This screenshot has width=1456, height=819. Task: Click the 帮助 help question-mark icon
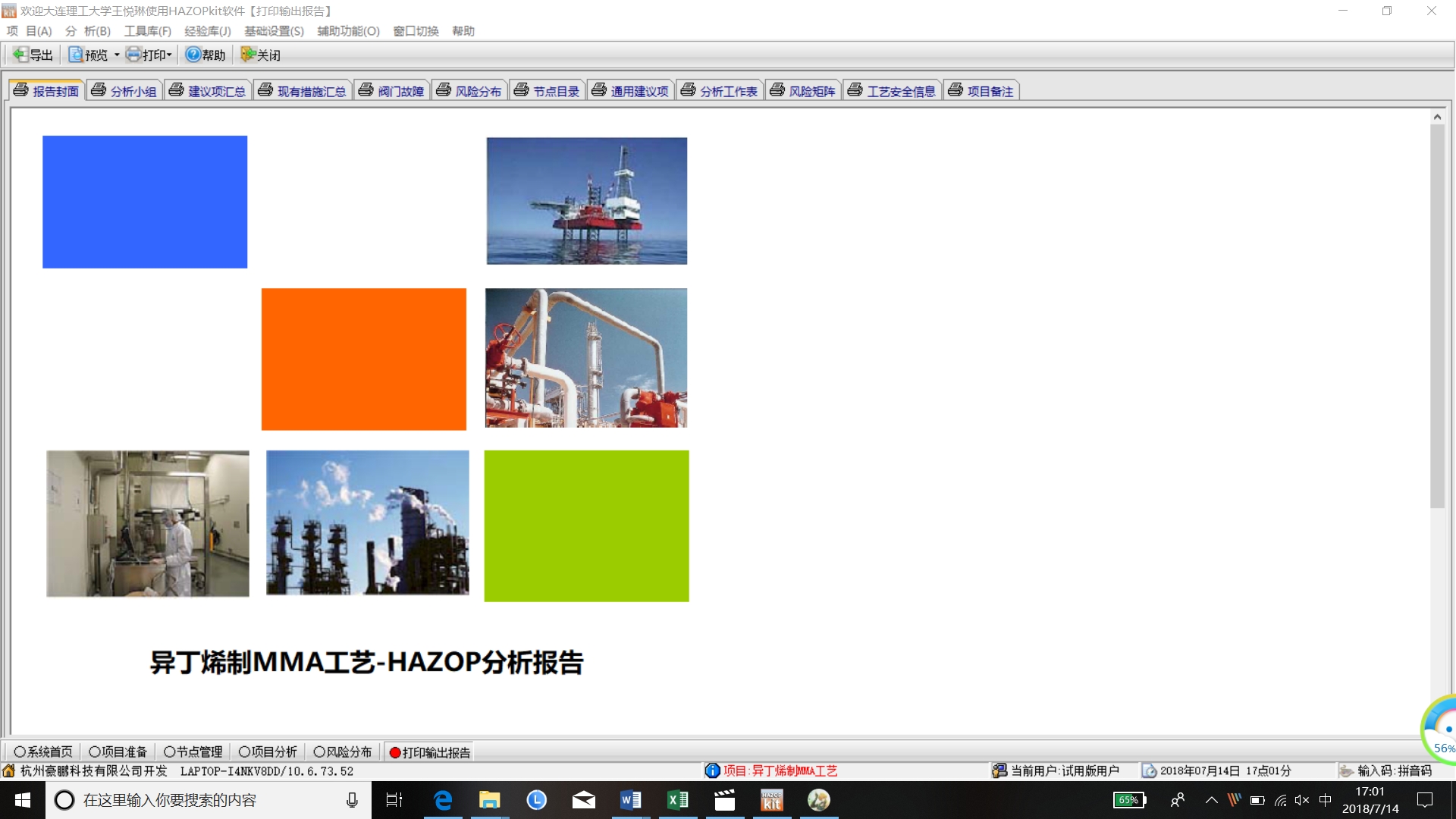click(193, 55)
